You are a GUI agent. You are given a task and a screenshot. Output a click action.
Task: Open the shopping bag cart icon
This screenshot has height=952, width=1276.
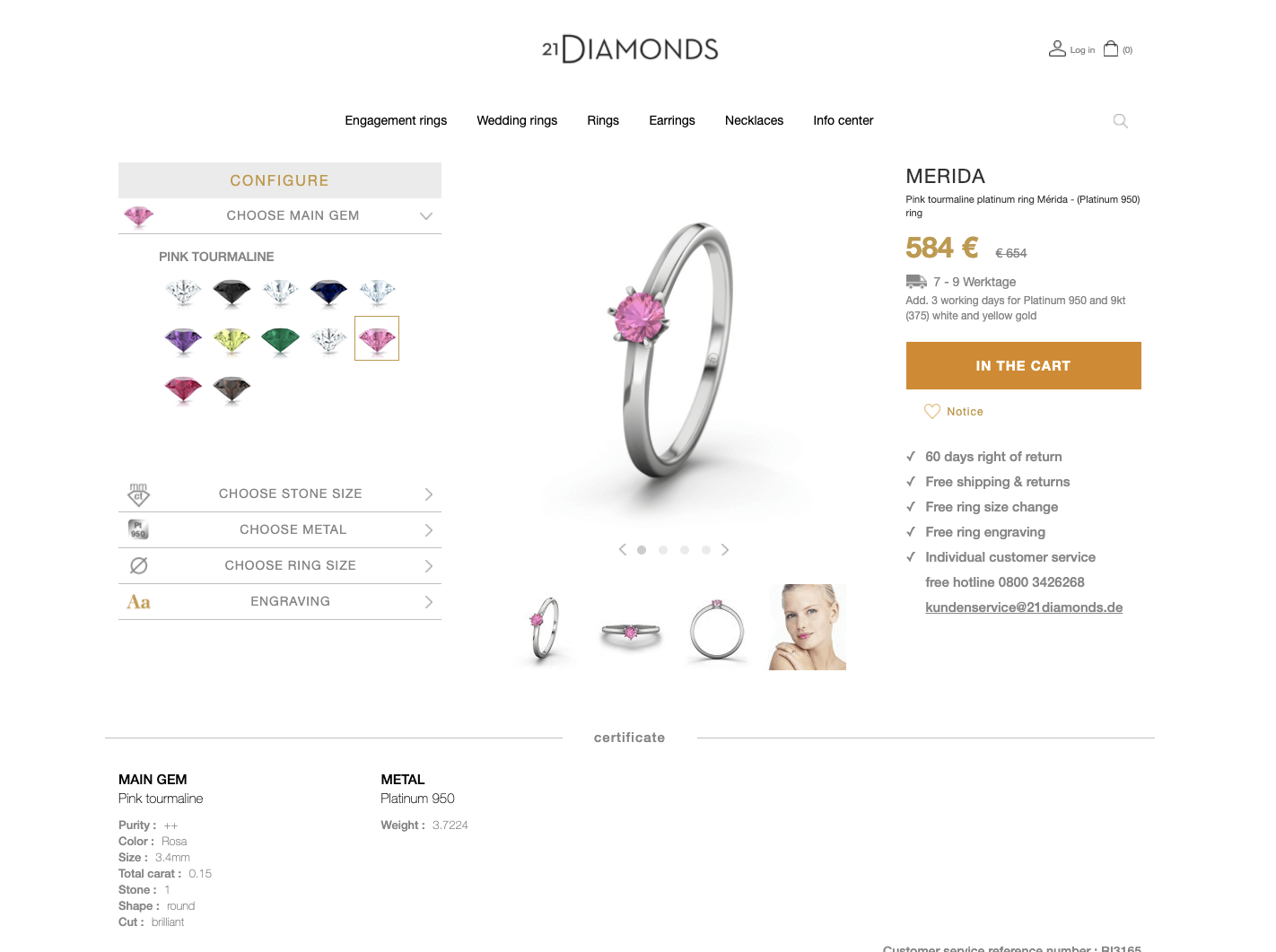click(1111, 48)
